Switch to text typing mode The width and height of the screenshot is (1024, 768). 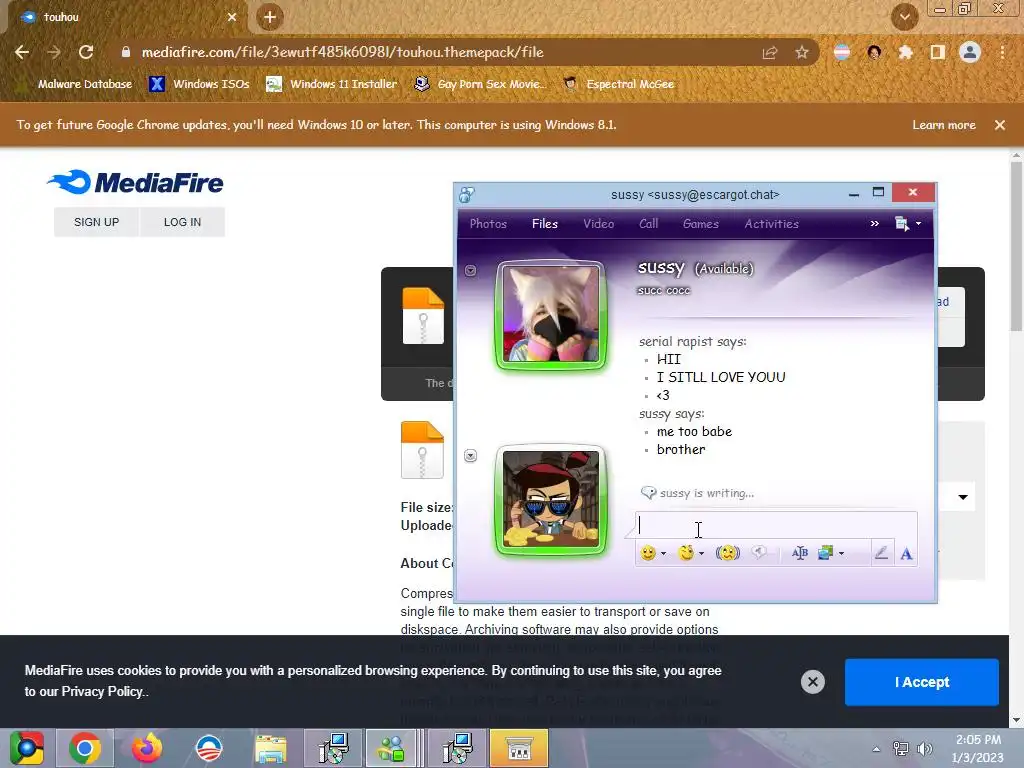click(906, 554)
